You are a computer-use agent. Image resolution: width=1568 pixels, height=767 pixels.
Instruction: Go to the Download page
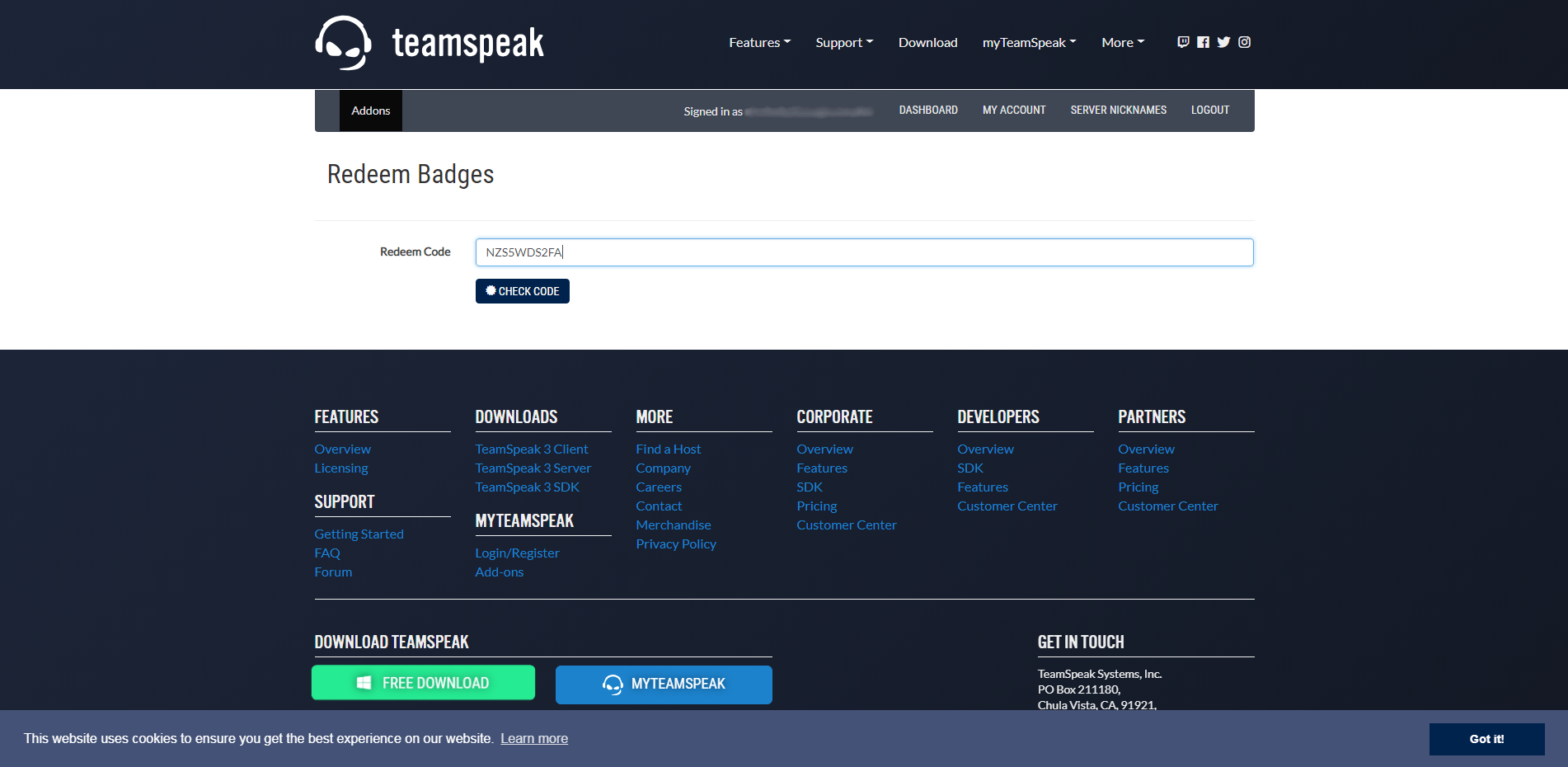(927, 42)
